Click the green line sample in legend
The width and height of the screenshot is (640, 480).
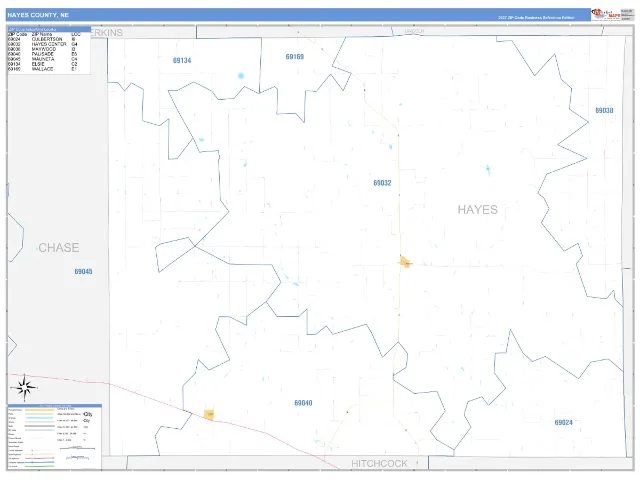[40, 466]
